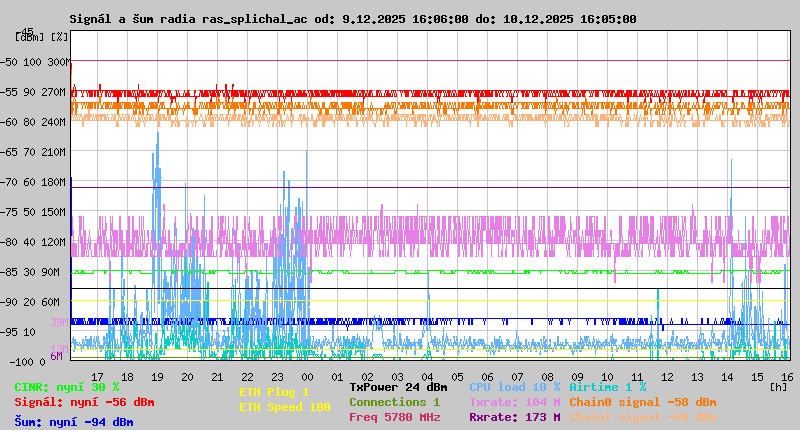The height and width of the screenshot is (430, 800).
Task: Click the Airtime 1 % legend label
Action: 607,387
